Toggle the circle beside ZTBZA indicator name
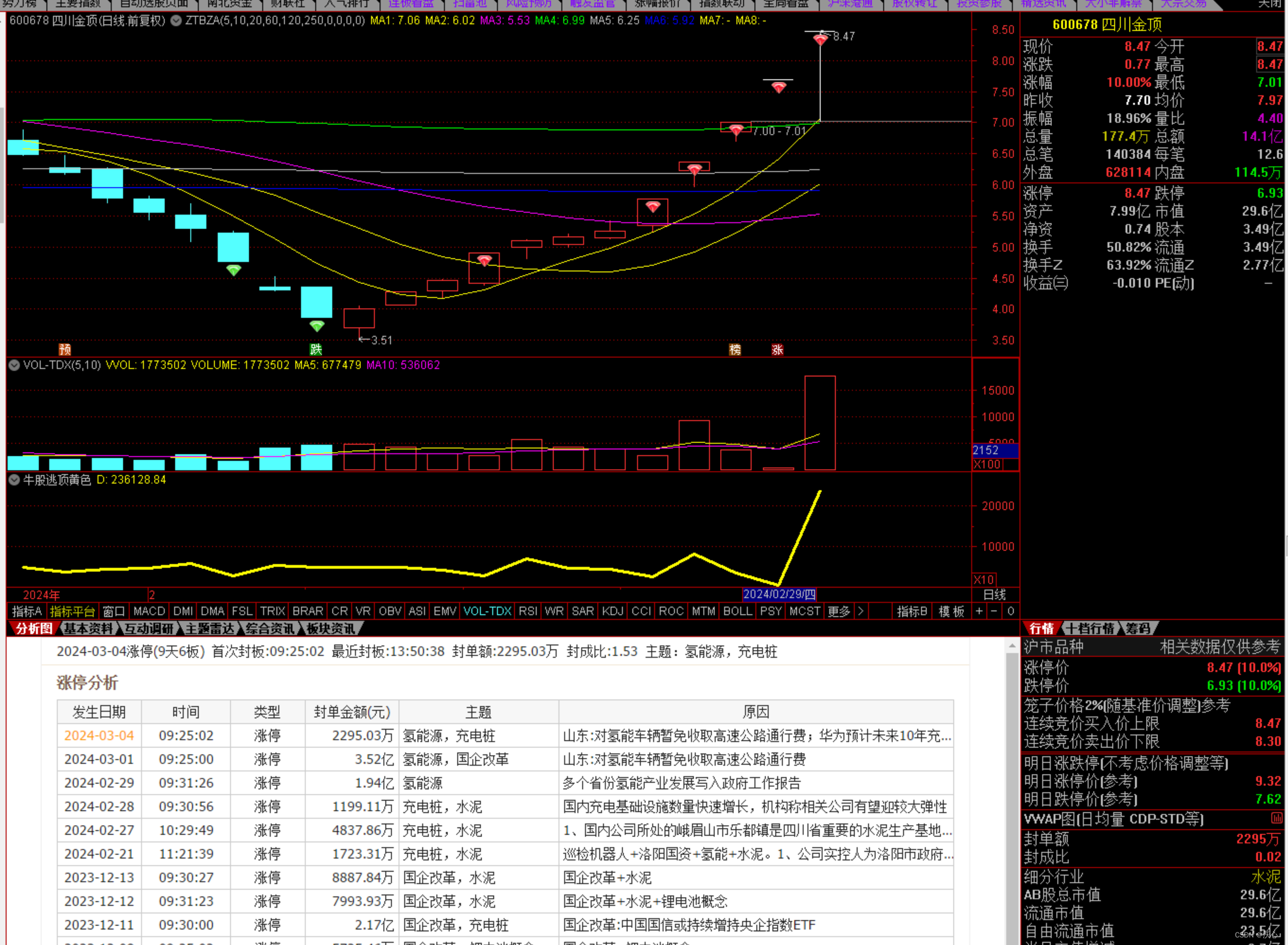The image size is (1288, 945). 176,20
